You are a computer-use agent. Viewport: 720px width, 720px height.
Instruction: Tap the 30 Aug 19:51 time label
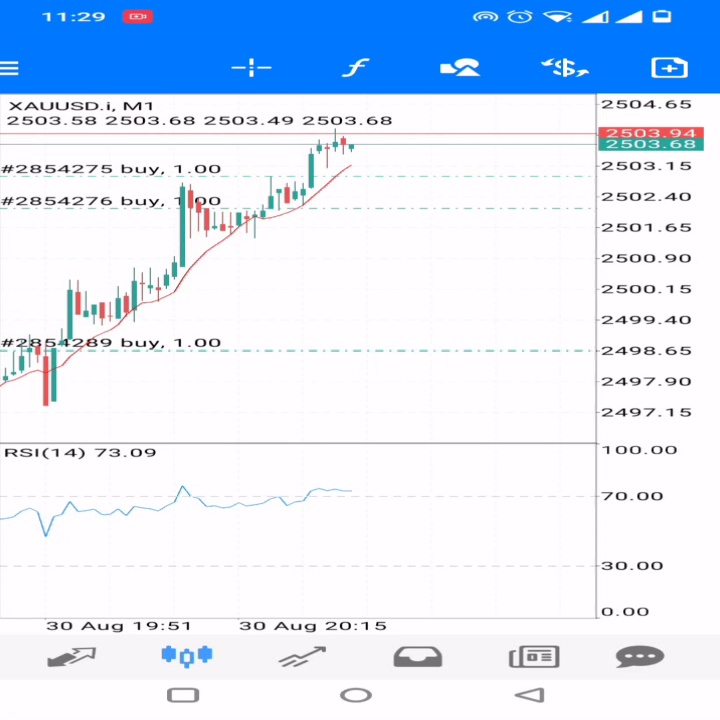click(118, 626)
